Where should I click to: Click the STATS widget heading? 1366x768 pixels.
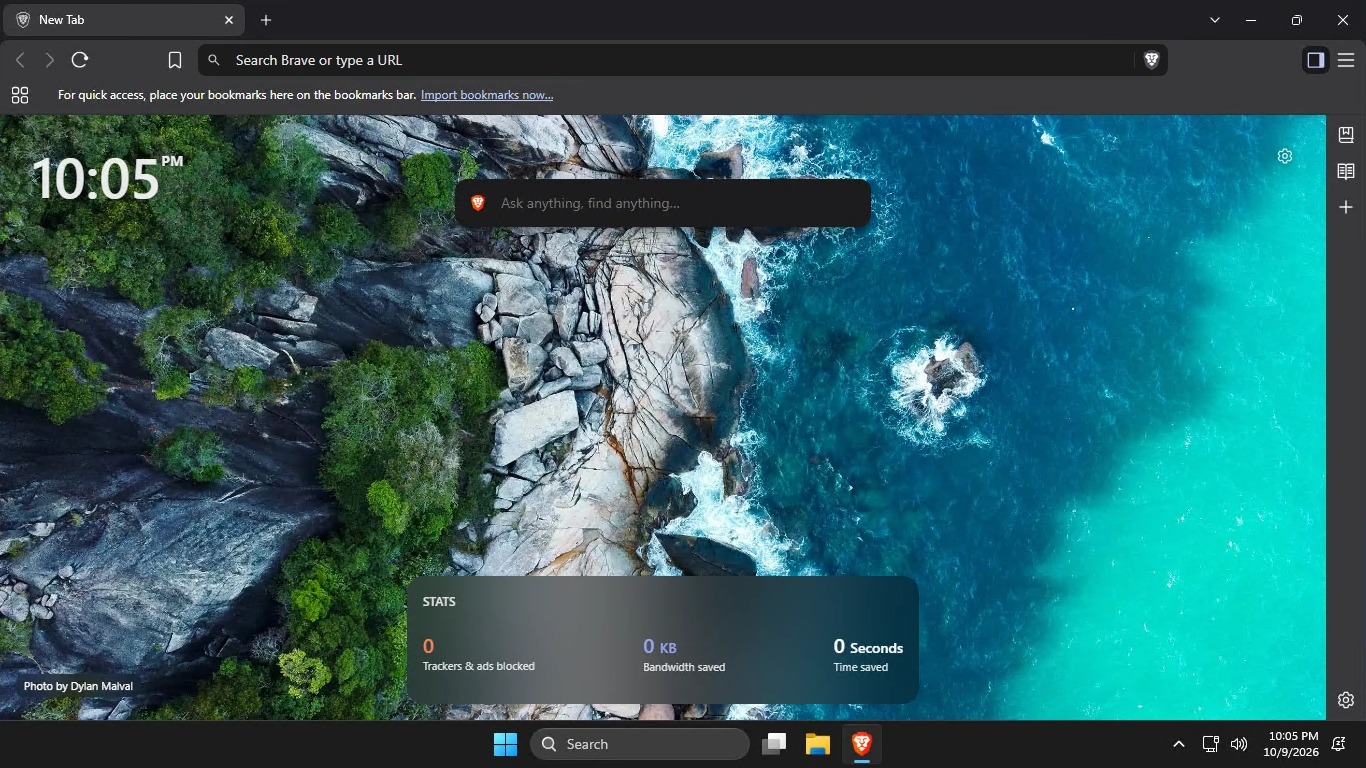(439, 602)
